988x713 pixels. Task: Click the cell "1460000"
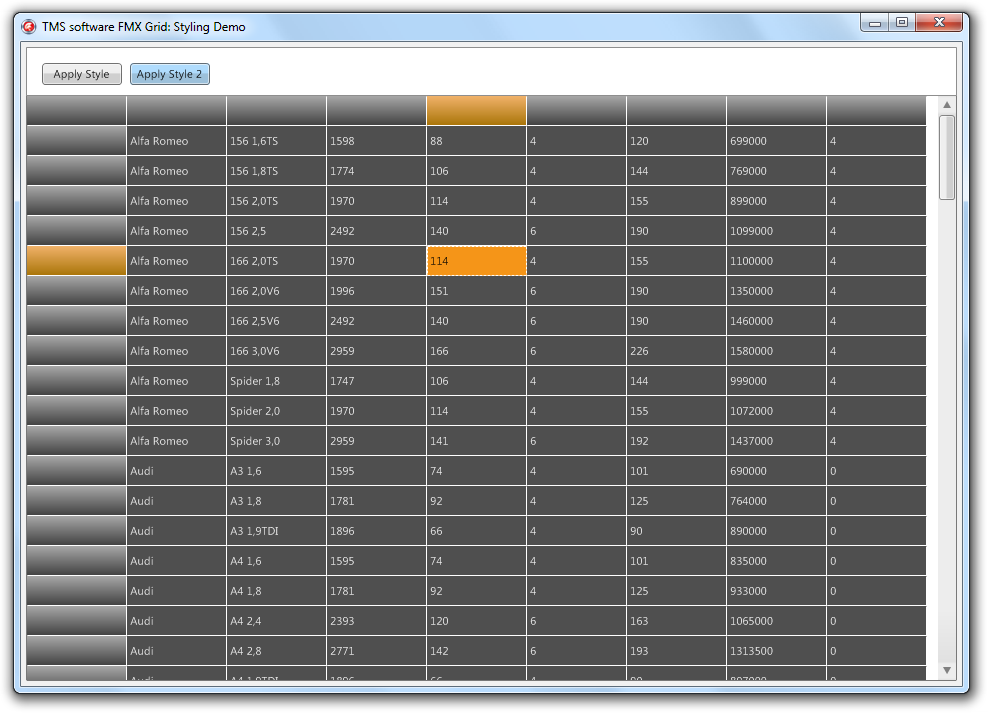(776, 321)
